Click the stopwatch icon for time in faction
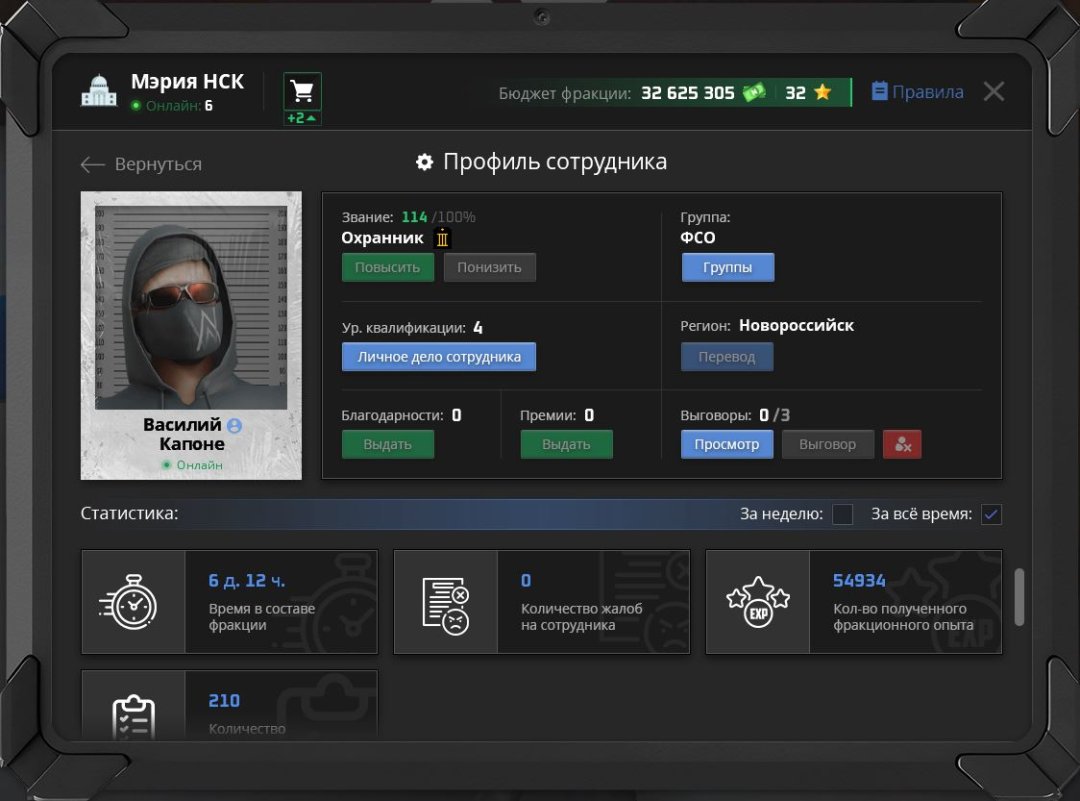The height and width of the screenshot is (801, 1080). pyautogui.click(x=129, y=601)
